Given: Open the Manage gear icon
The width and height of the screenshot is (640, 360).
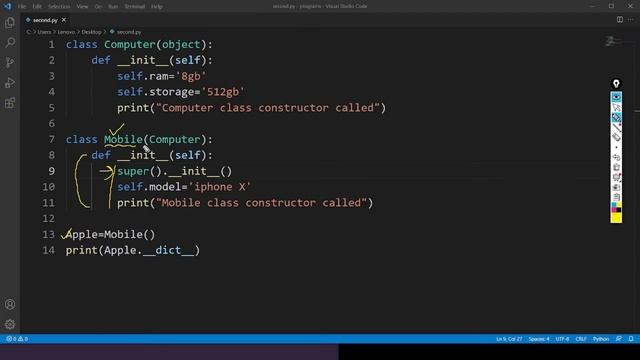Looking at the screenshot, I should pos(10,324).
